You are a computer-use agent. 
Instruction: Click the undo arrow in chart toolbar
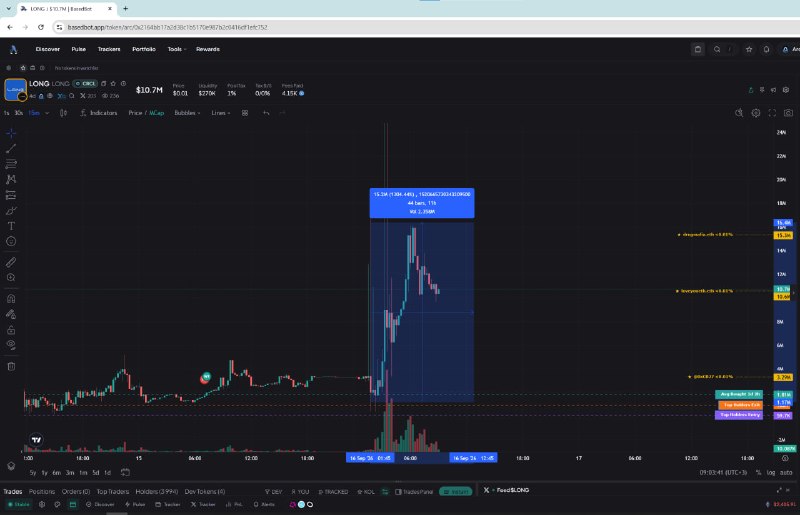pos(266,113)
